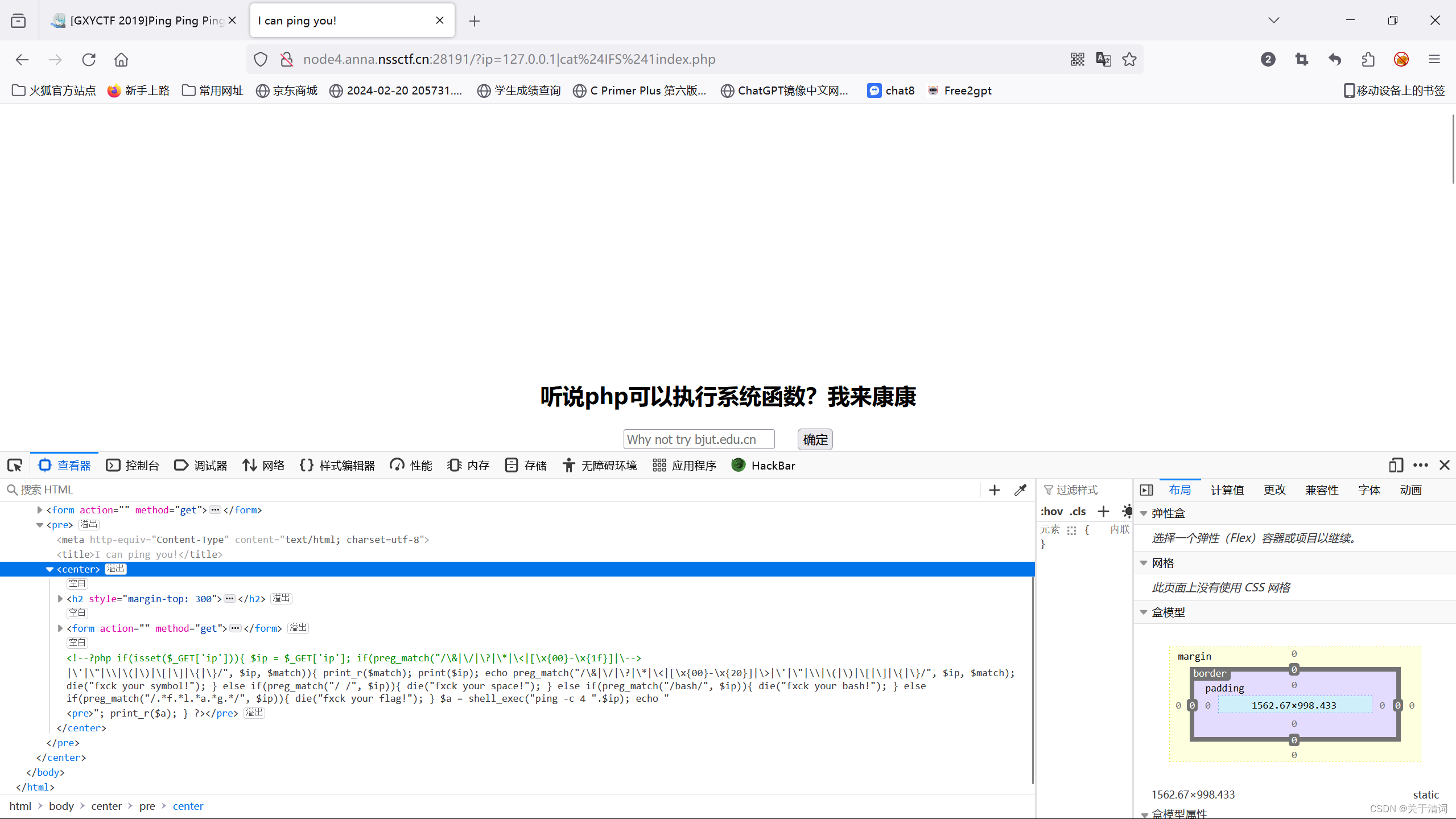
Task: Expand the h2 margin-top element
Action: click(x=60, y=599)
